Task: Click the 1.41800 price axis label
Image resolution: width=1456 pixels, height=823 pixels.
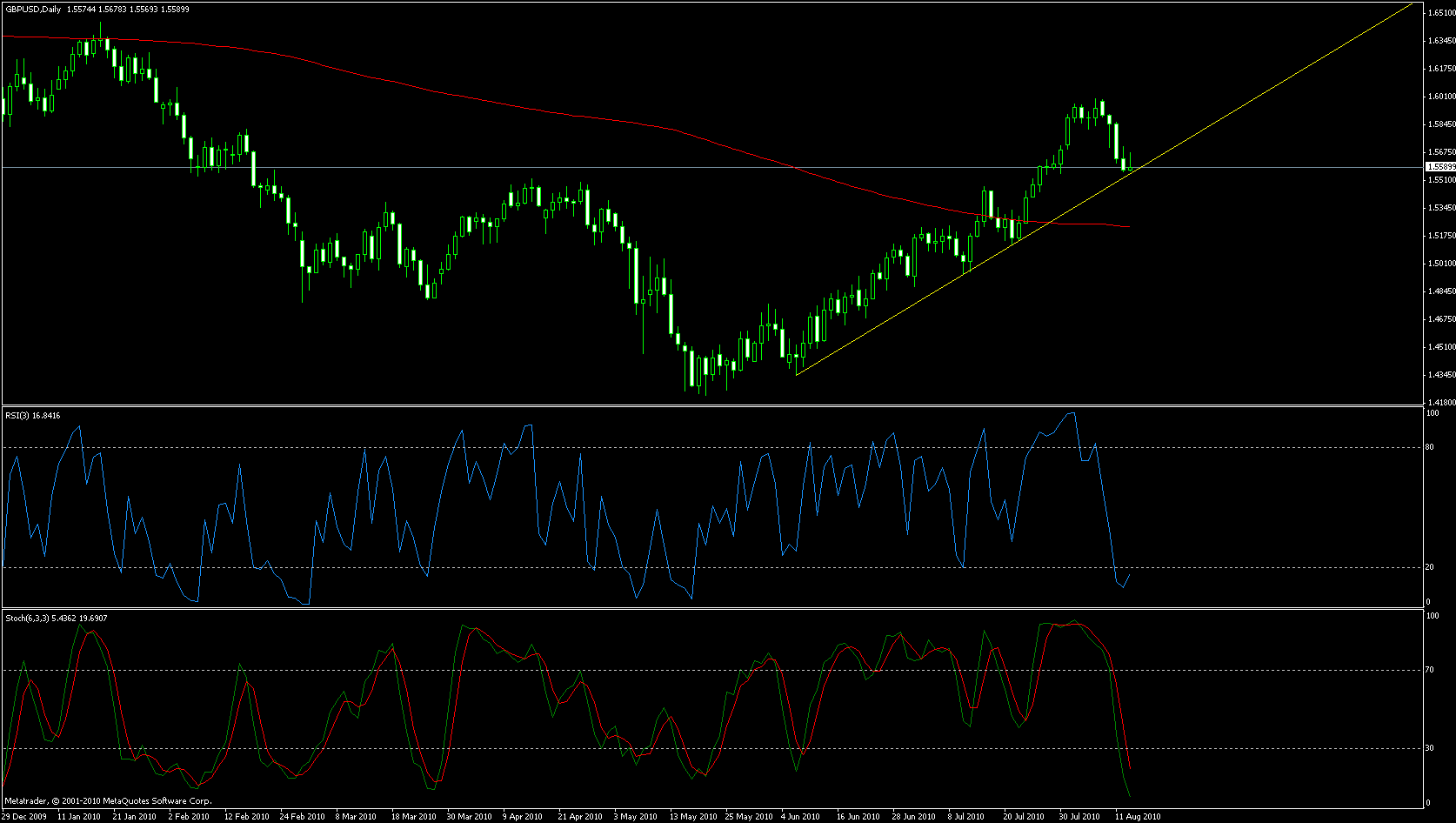Action: (1440, 403)
